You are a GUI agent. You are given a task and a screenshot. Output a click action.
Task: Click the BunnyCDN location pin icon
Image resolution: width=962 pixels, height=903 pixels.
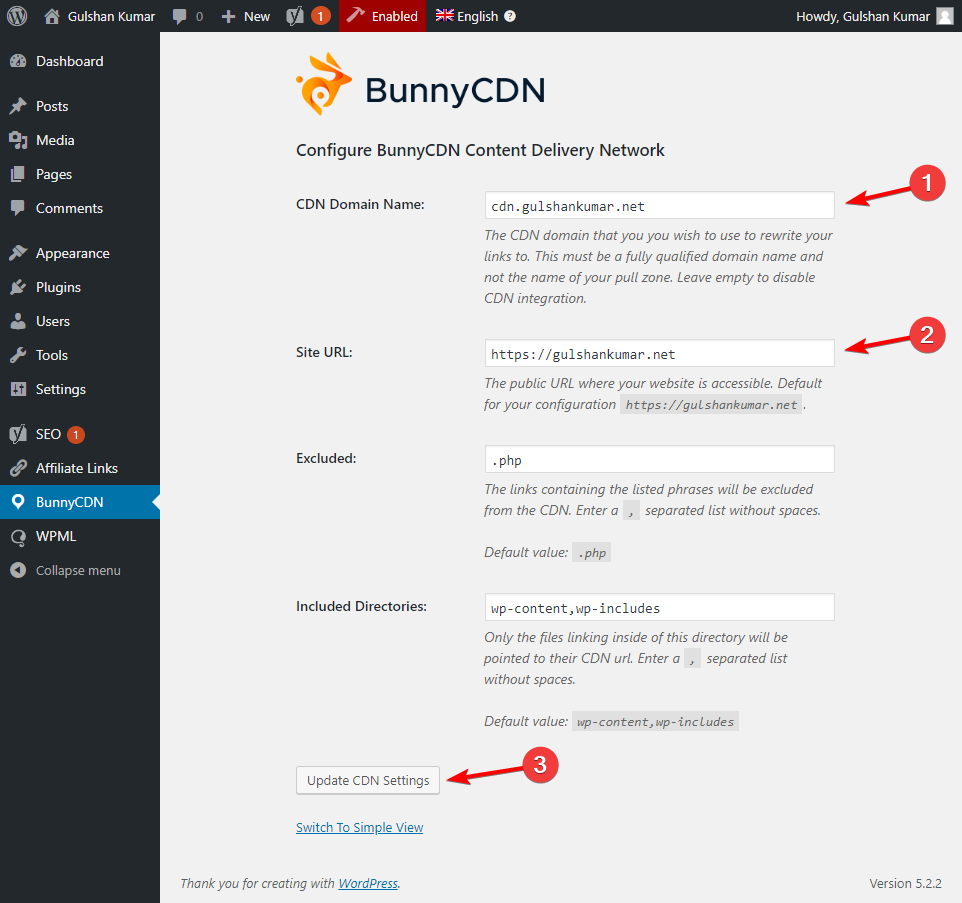(18, 502)
